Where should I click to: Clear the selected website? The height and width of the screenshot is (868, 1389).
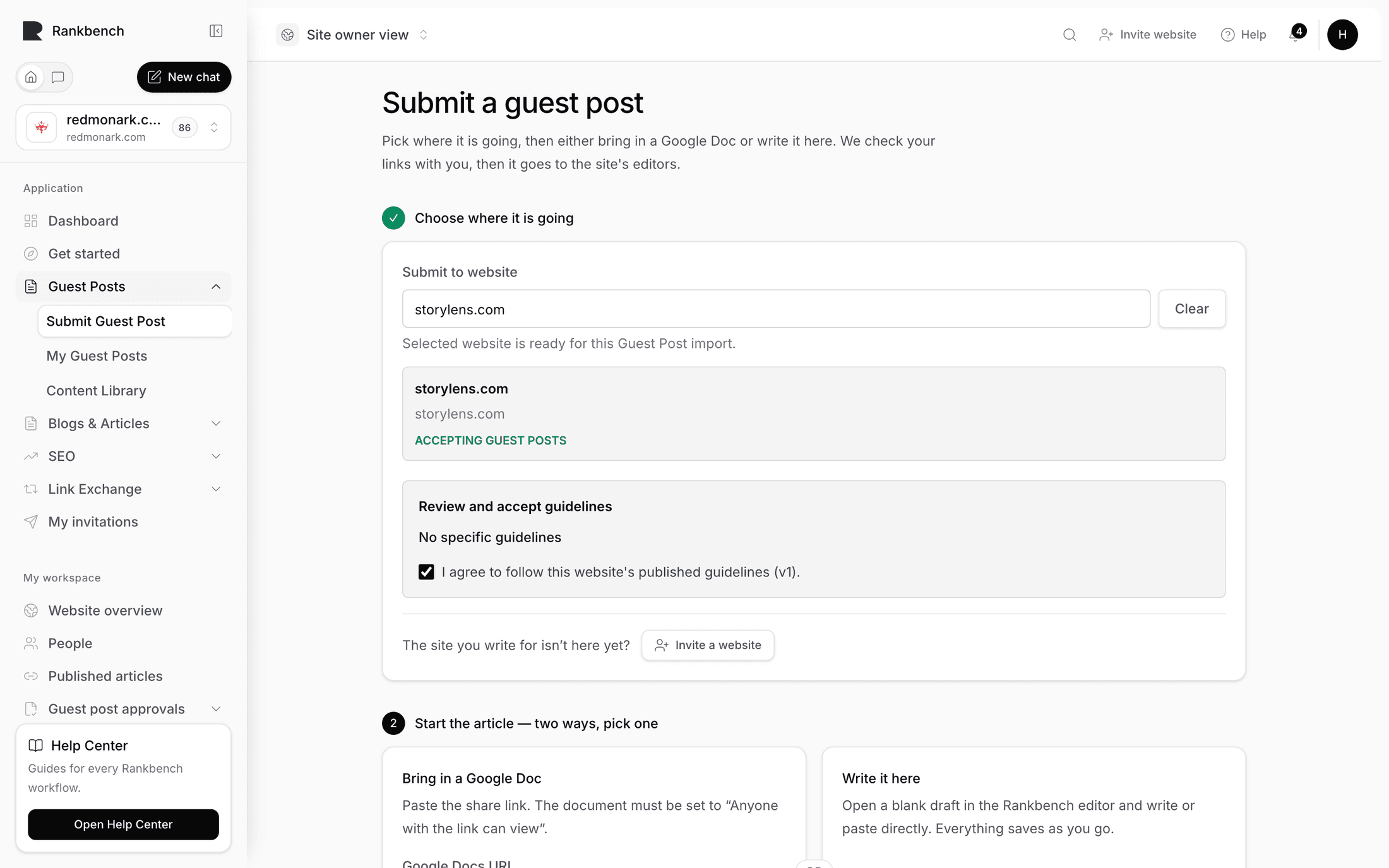coord(1191,309)
